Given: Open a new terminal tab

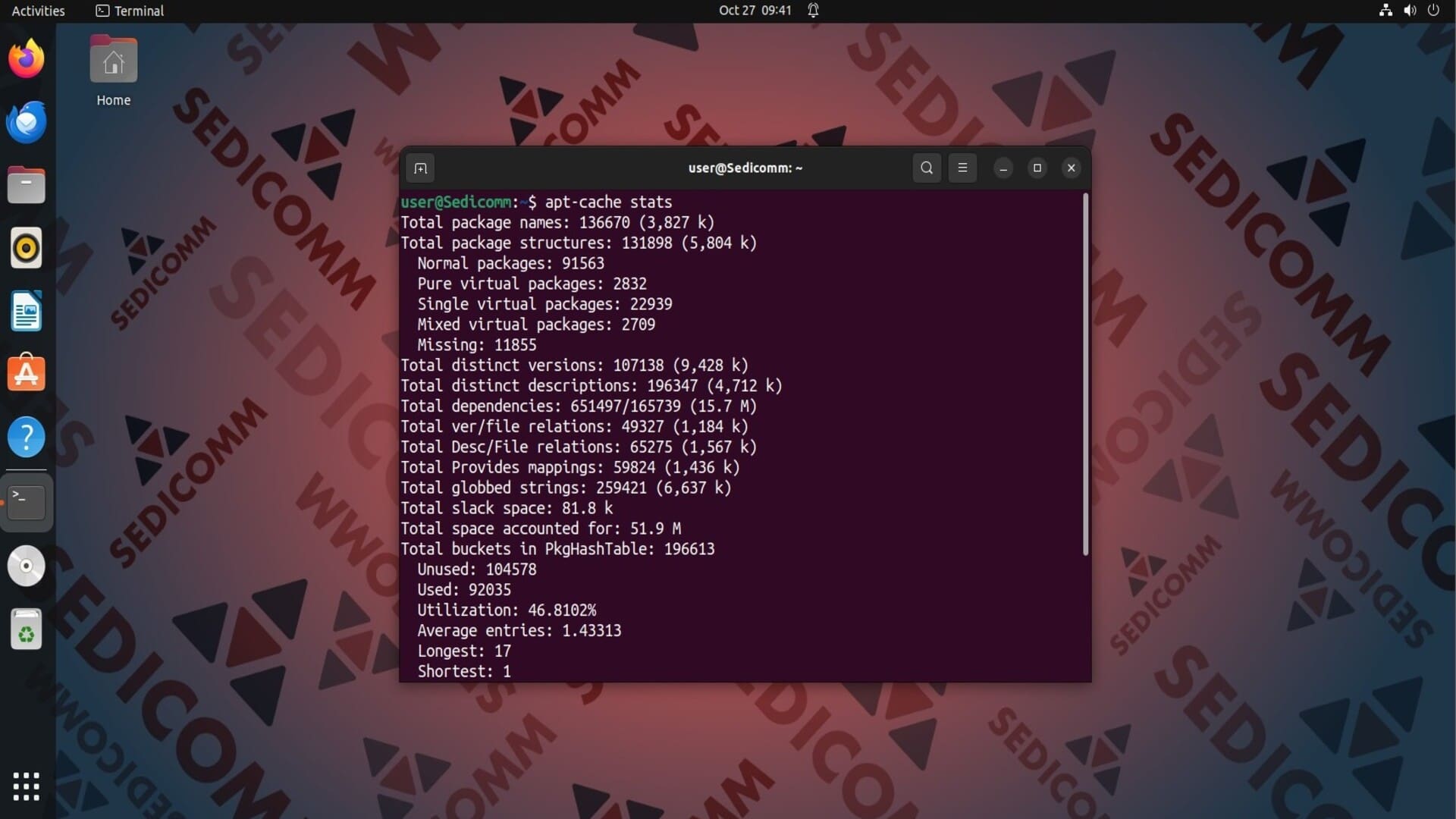Looking at the screenshot, I should click(421, 168).
